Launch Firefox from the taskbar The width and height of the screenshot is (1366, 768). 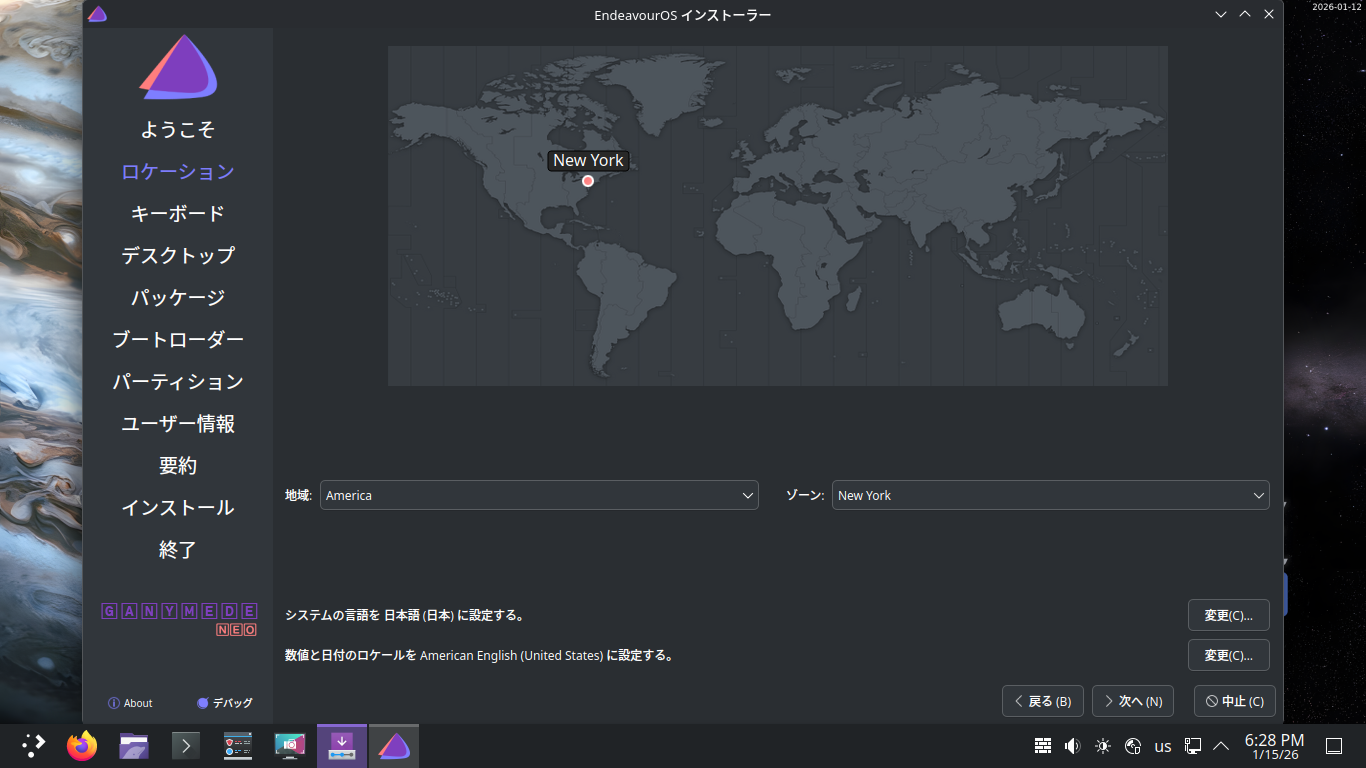click(82, 745)
